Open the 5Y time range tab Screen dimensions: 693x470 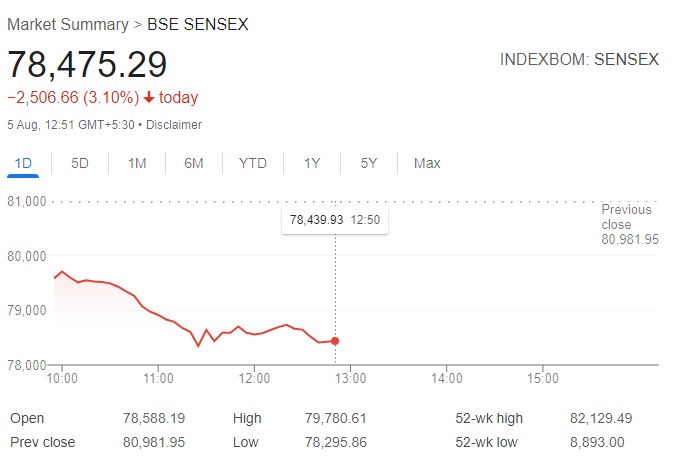pyautogui.click(x=369, y=163)
